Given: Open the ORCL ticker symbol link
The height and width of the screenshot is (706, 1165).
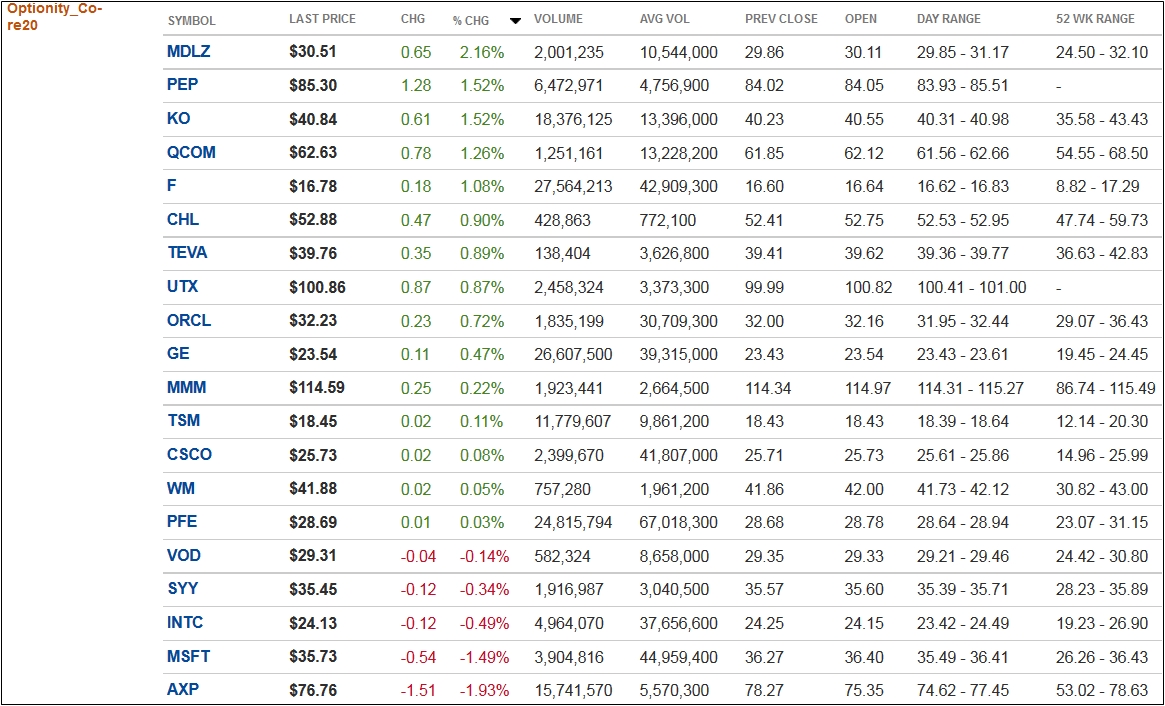Looking at the screenshot, I should tap(189, 321).
